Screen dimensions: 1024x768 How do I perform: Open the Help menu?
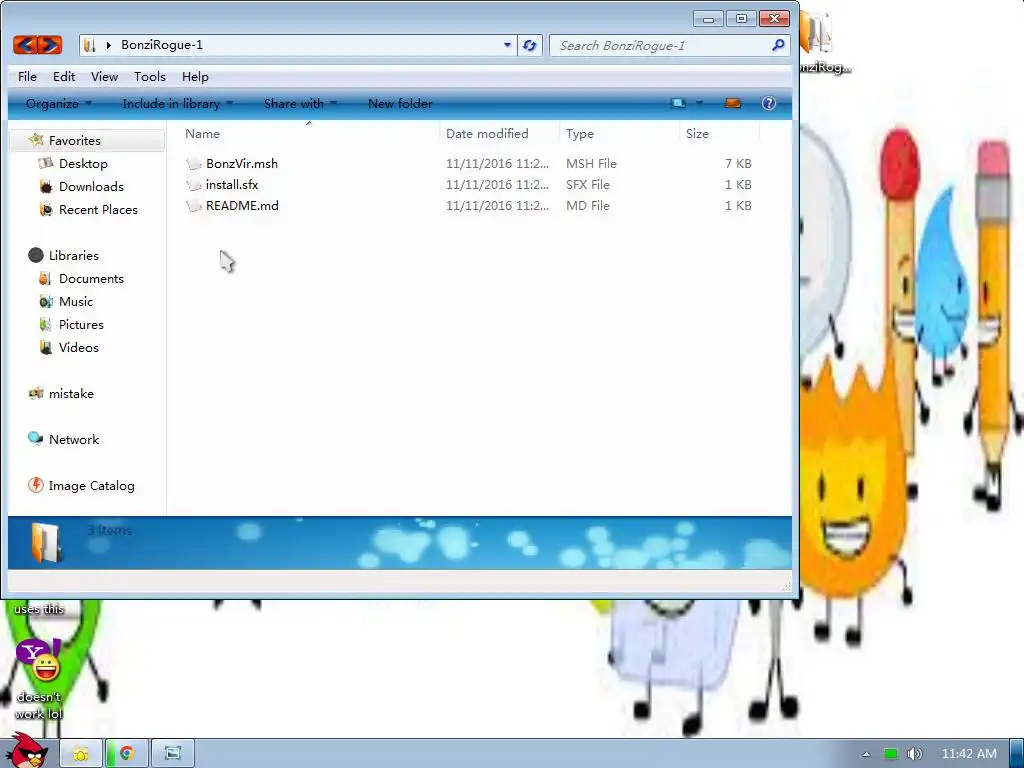[195, 76]
